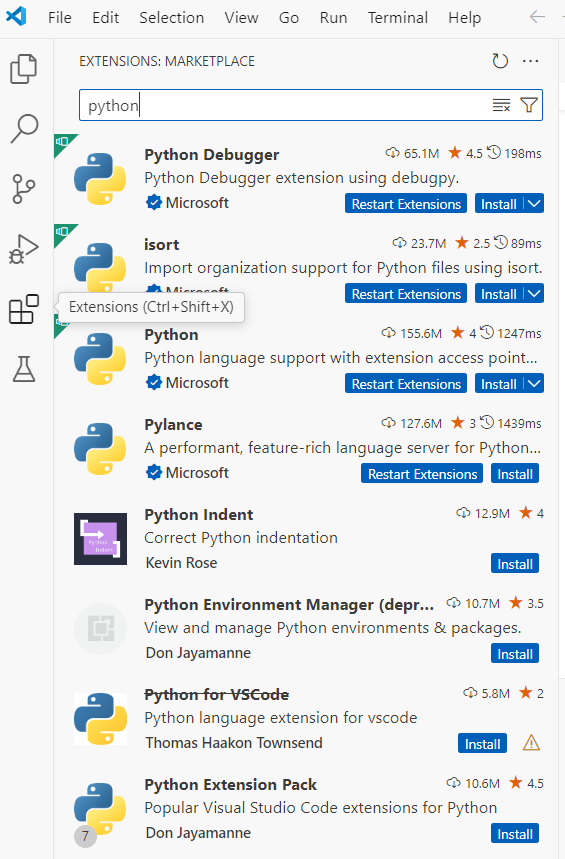Click the Python Debugger extension icon
This screenshot has height=859, width=565.
(100, 179)
